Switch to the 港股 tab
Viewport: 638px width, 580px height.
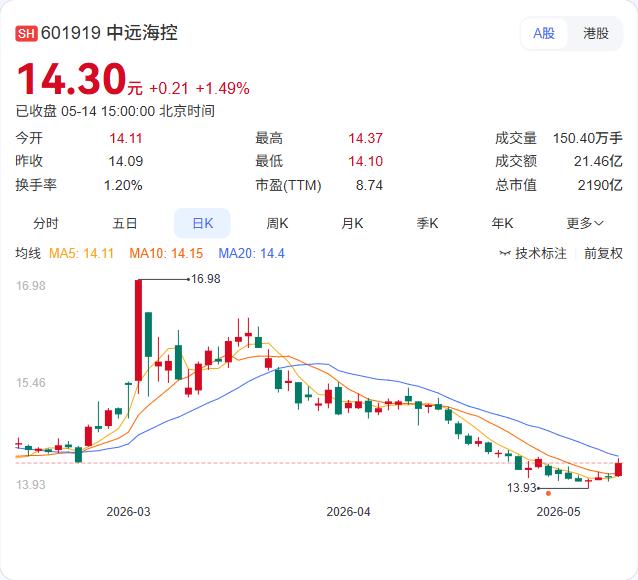point(596,33)
